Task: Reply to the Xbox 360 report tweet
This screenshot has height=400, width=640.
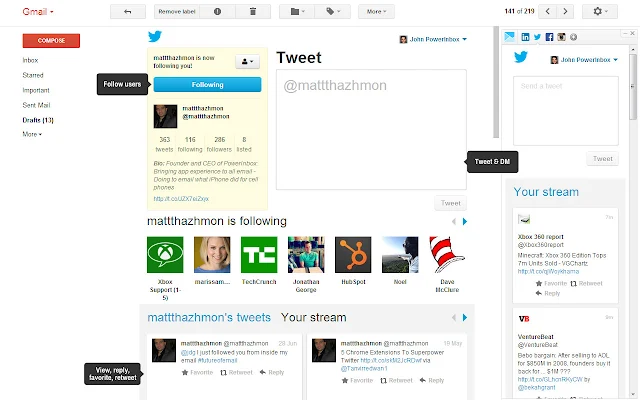Action: click(x=548, y=293)
